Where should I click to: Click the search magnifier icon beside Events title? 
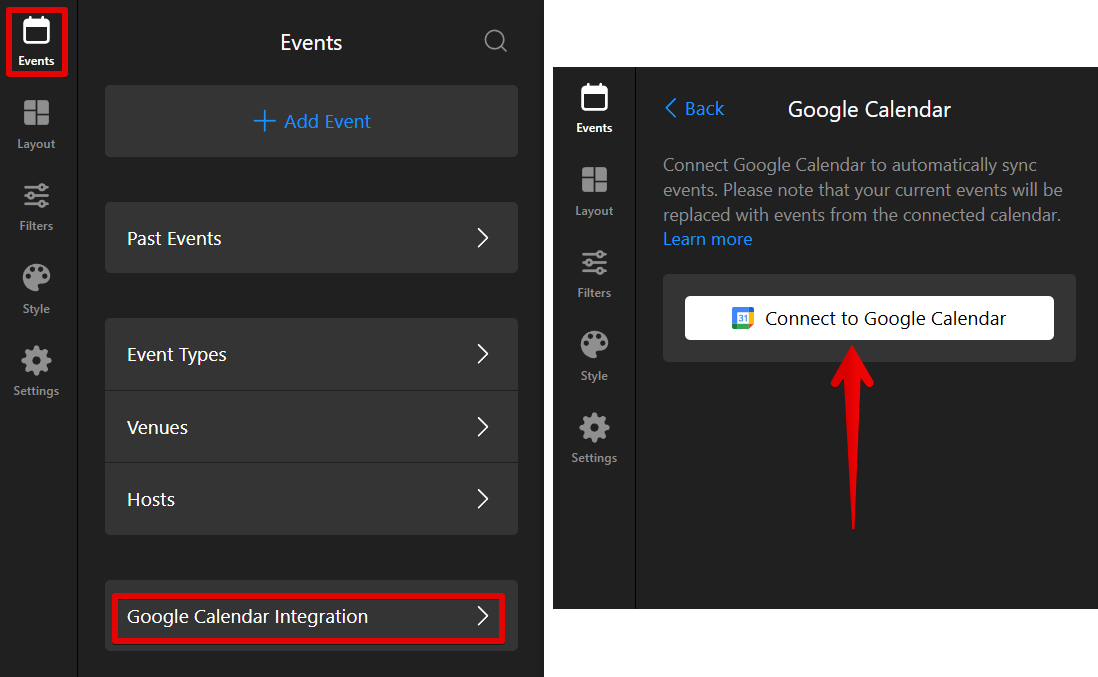coord(495,41)
